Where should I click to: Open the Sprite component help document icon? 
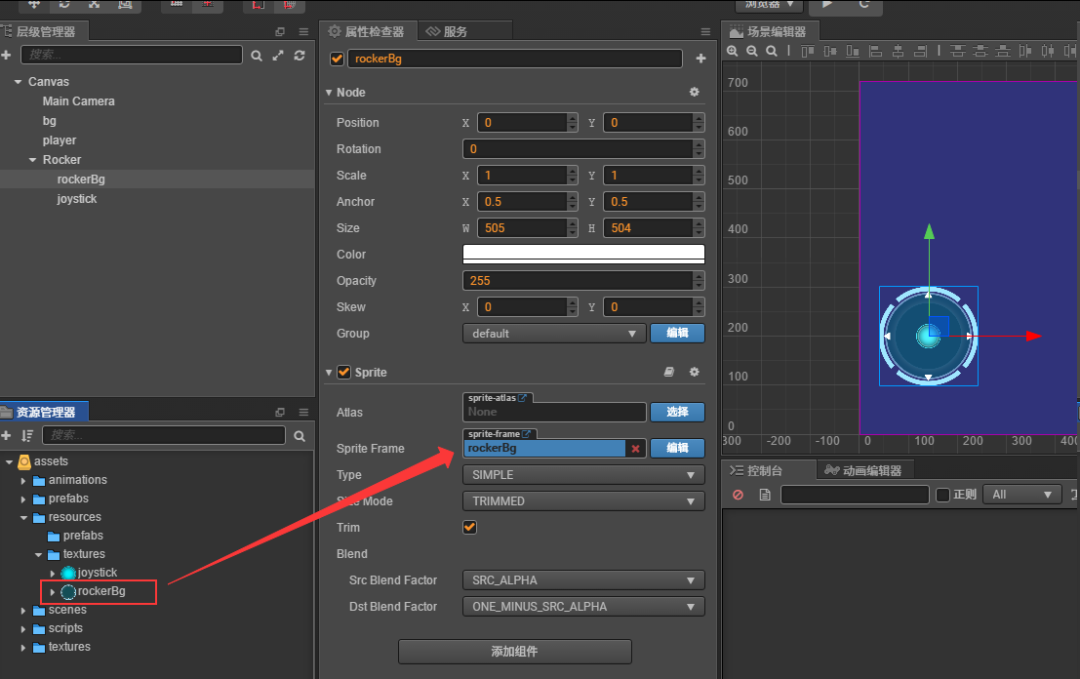pos(669,372)
